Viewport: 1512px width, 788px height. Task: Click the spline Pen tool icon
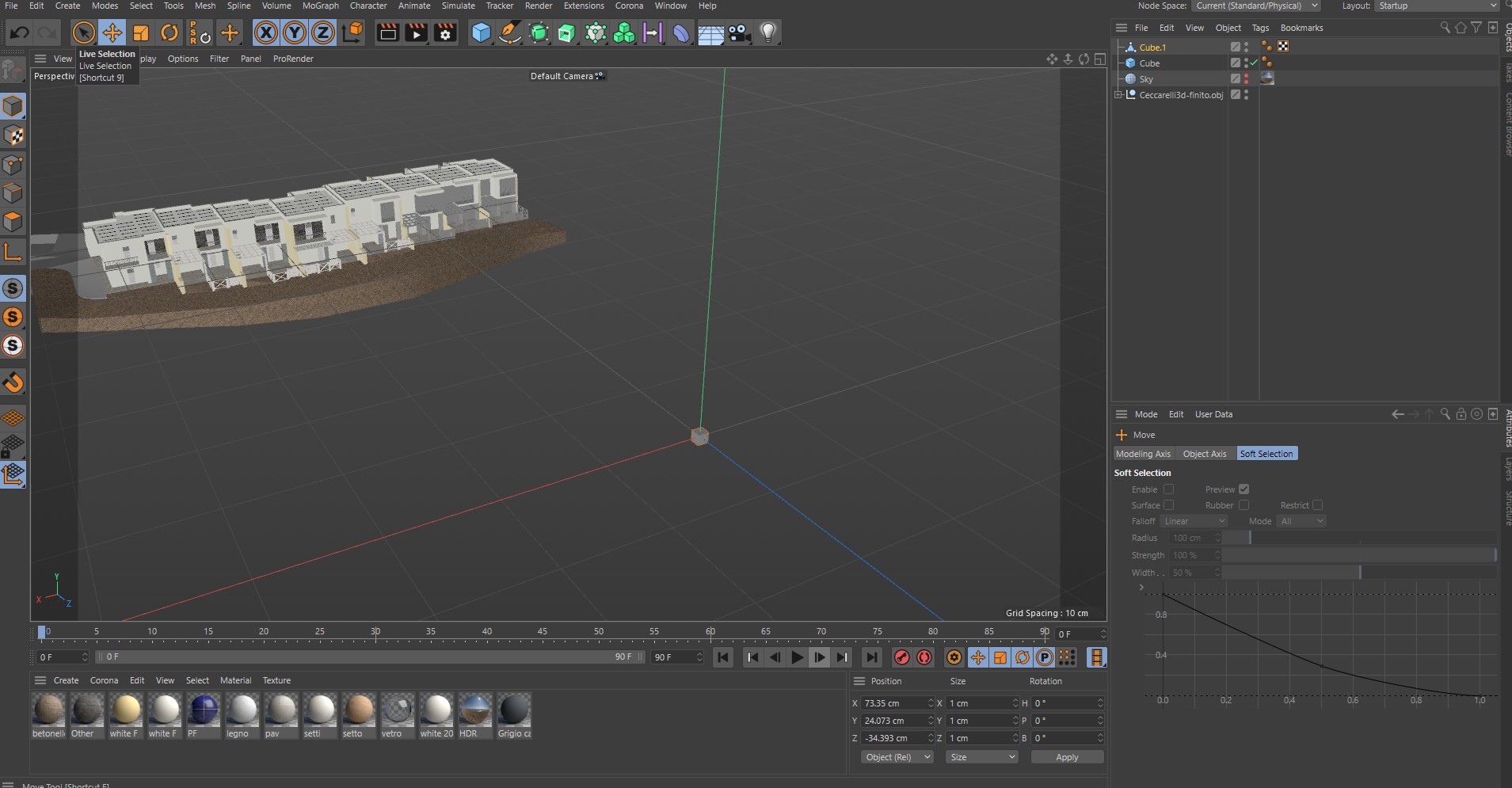[510, 32]
